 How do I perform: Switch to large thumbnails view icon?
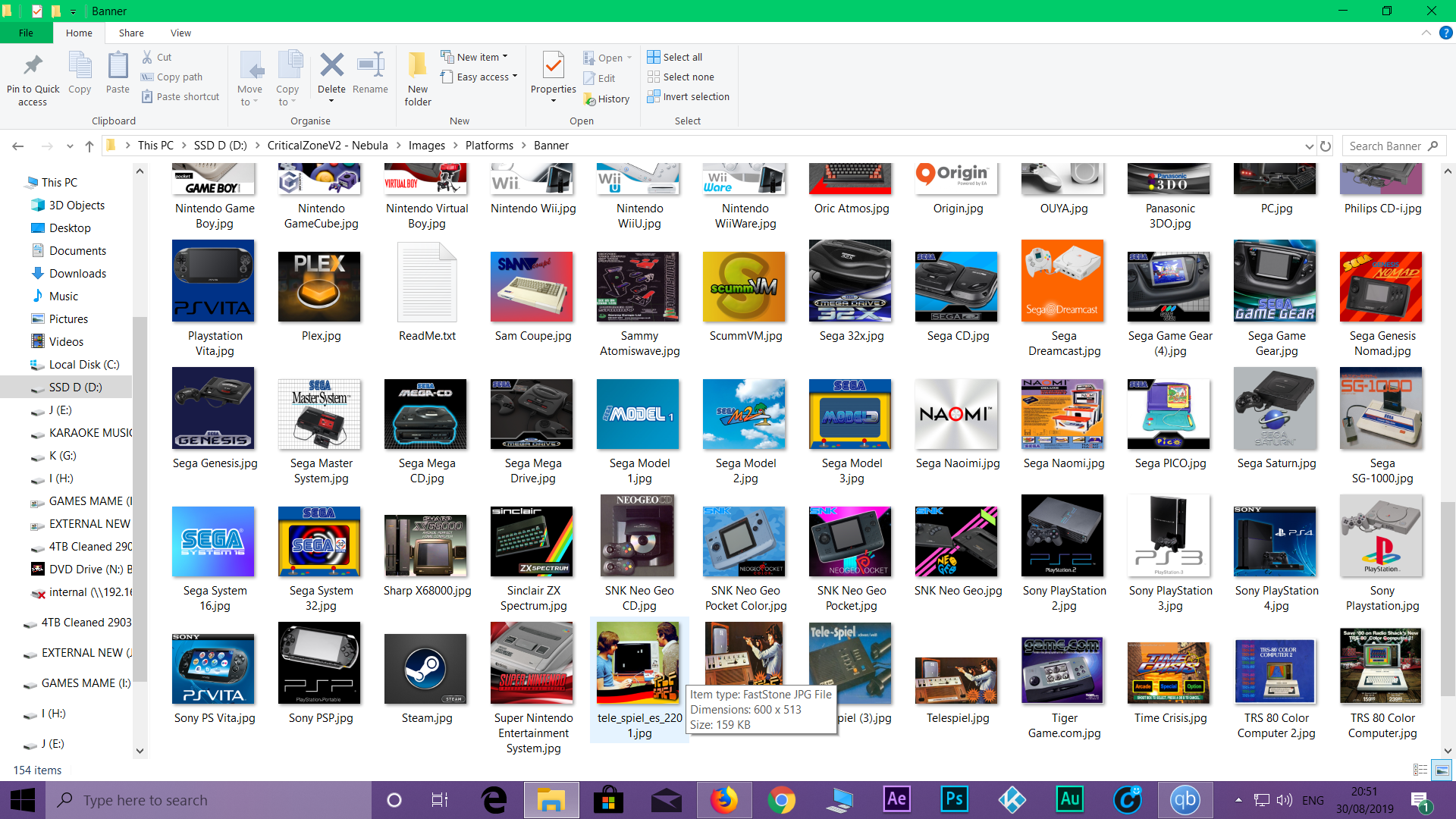[x=1442, y=770]
